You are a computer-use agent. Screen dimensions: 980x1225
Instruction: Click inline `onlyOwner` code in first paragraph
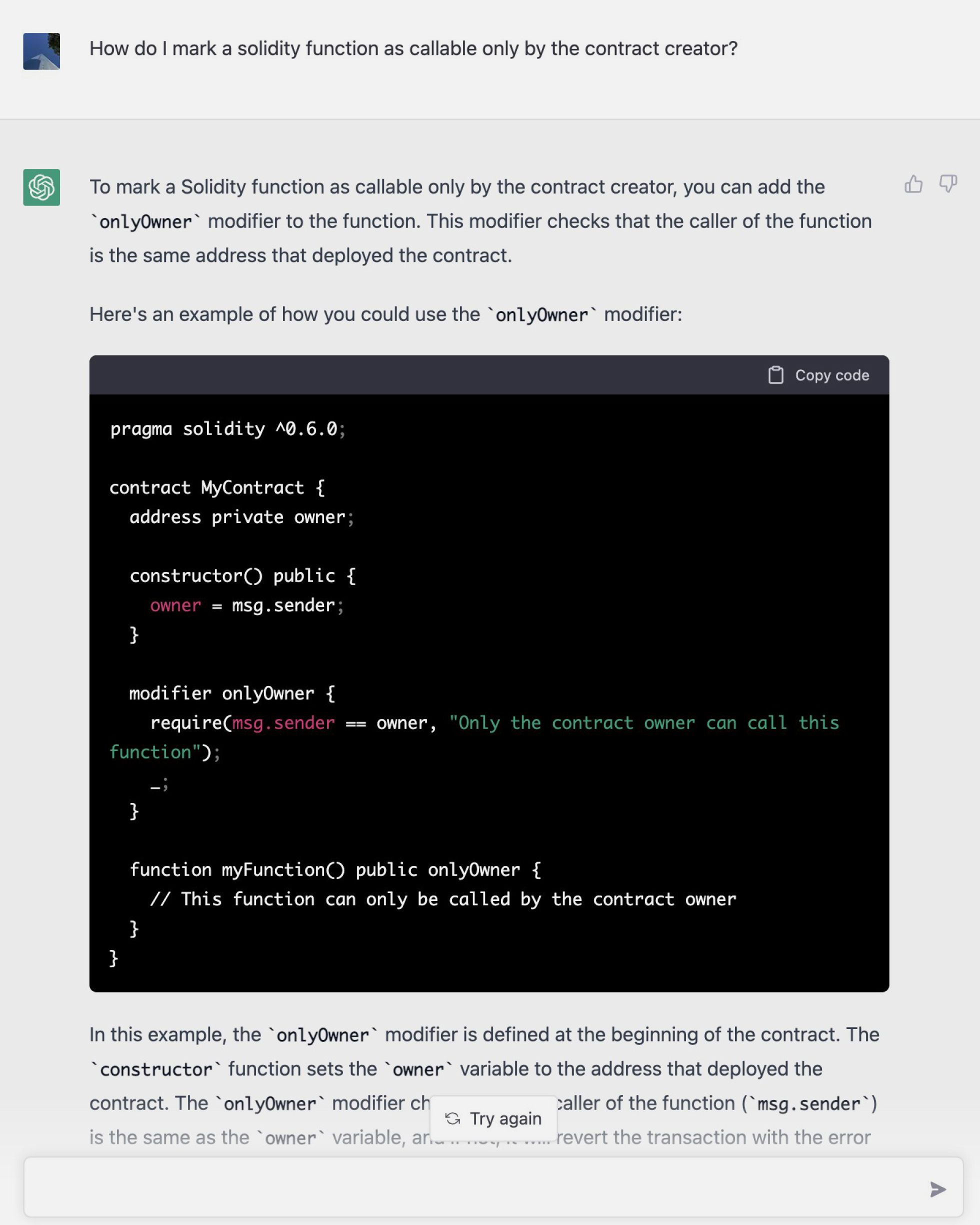coord(146,221)
